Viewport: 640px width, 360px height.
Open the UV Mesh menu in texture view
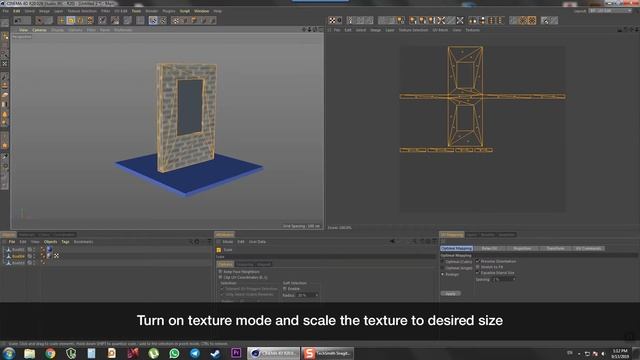440,30
